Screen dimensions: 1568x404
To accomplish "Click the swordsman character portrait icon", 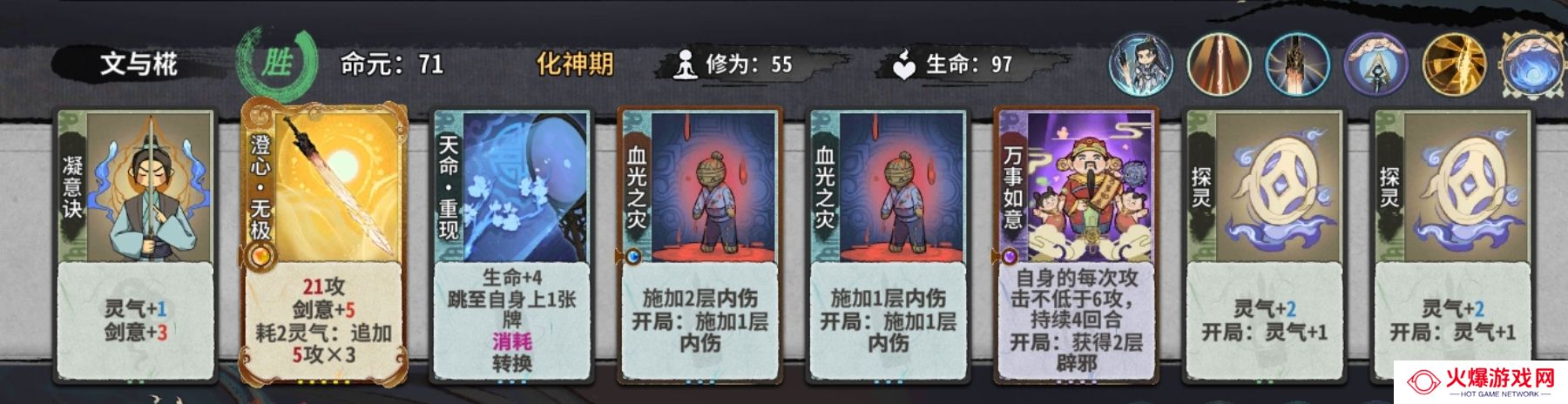I will pyautogui.click(x=1140, y=64).
